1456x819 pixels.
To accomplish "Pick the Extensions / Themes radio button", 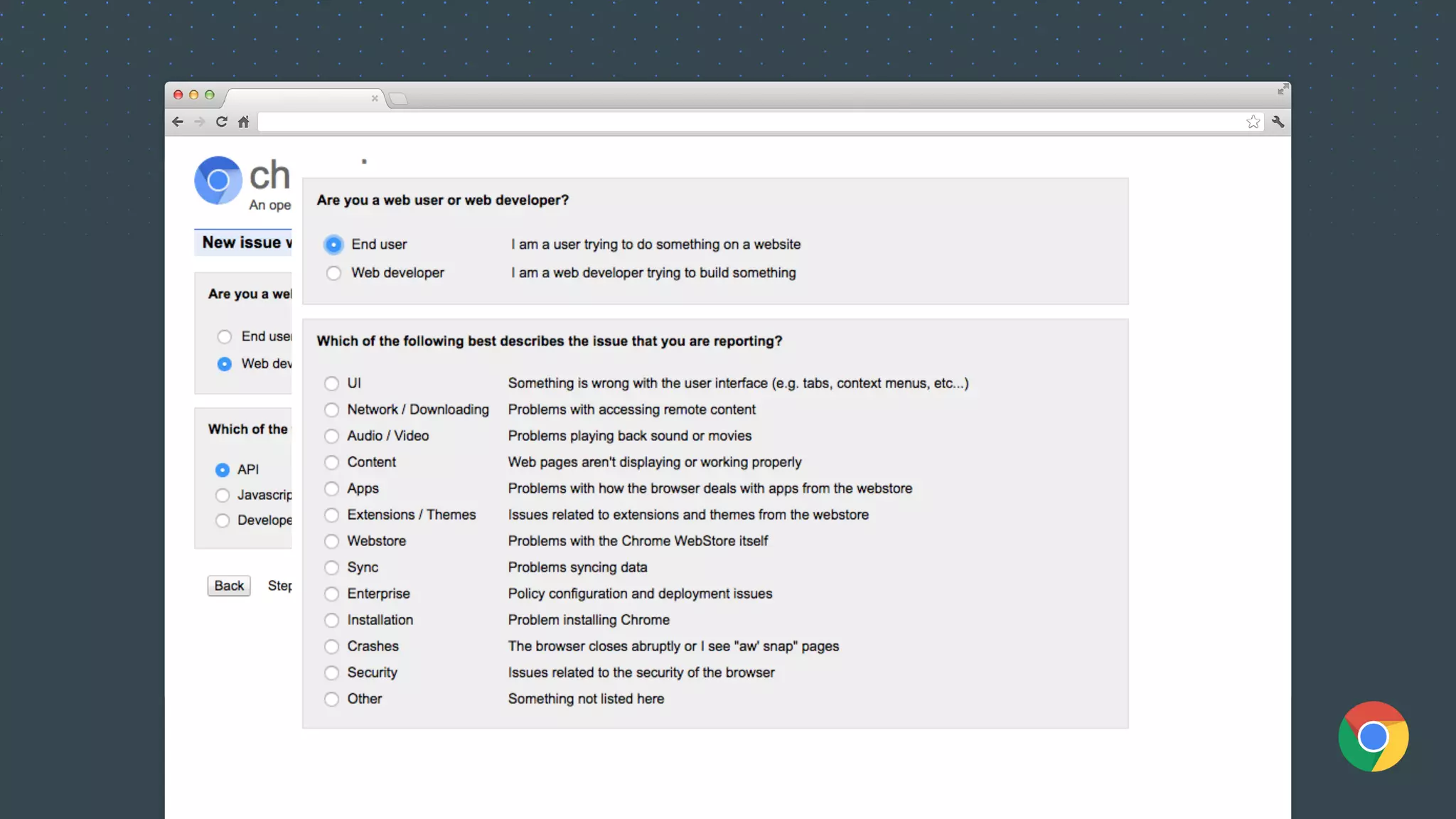I will (331, 515).
